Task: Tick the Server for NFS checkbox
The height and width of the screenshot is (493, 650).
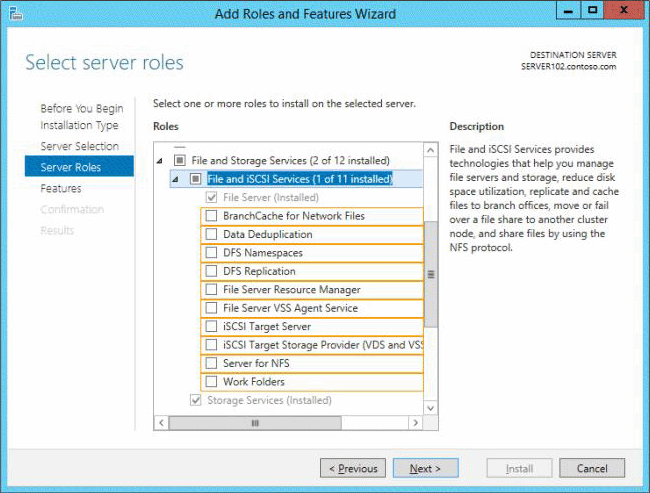Action: click(x=211, y=363)
